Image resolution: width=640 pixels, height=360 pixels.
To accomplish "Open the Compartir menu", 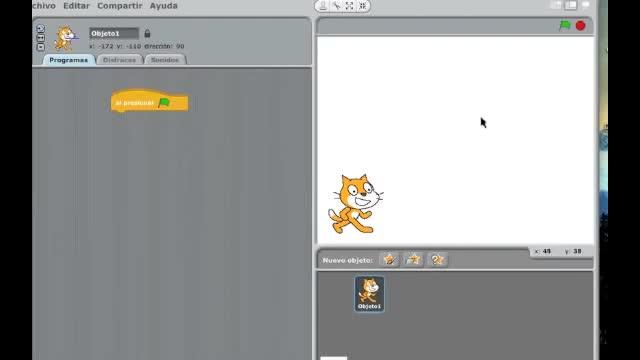I will click(120, 6).
